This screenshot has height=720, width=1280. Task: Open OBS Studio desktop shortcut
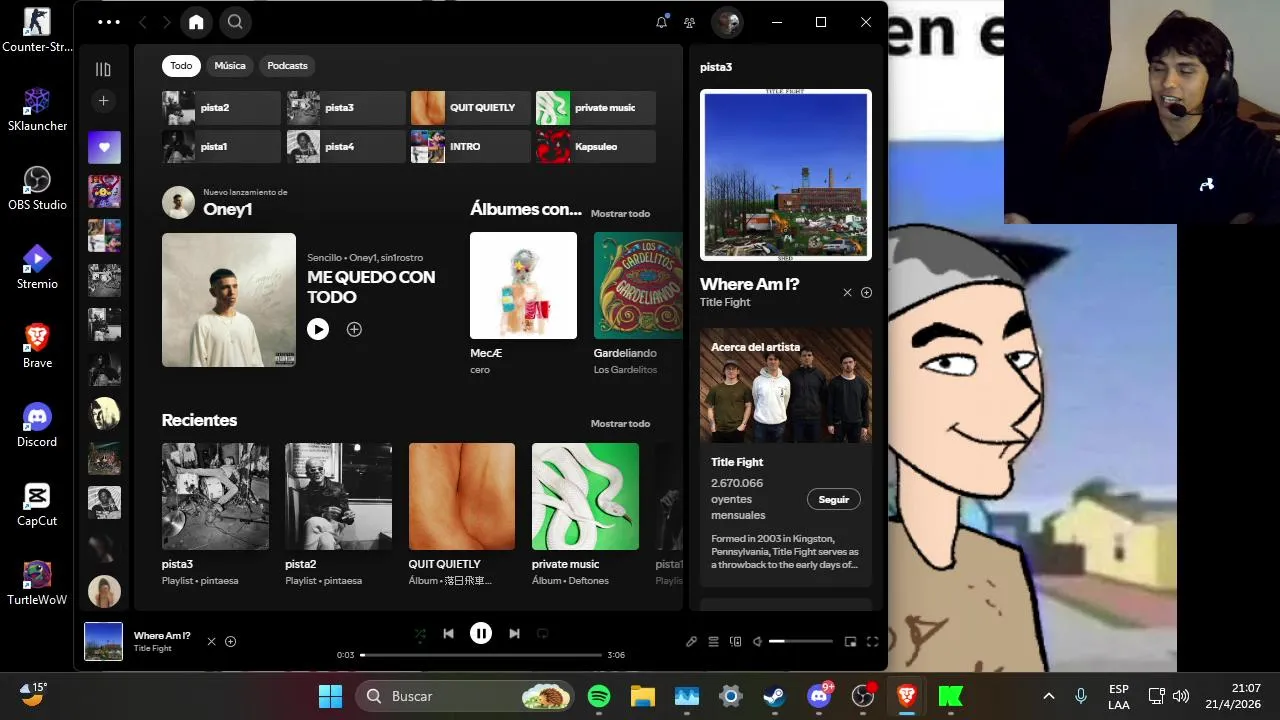37,188
